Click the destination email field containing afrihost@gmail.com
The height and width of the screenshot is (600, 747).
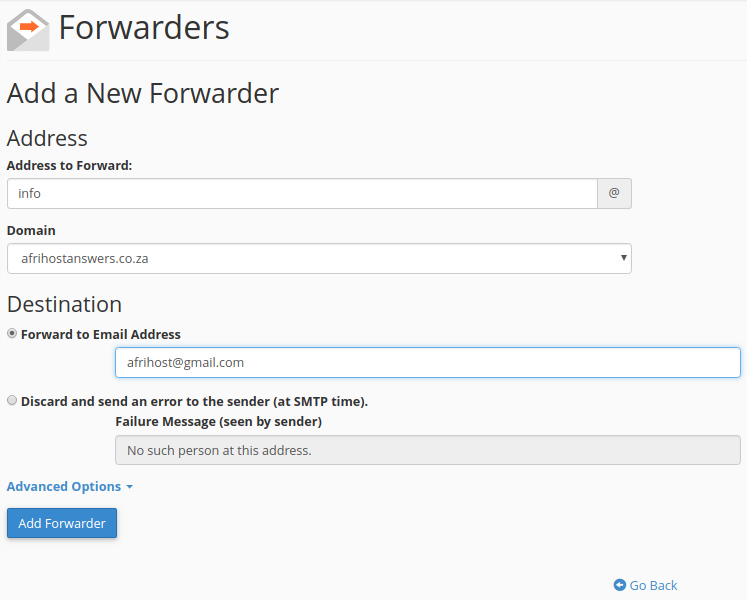click(427, 362)
